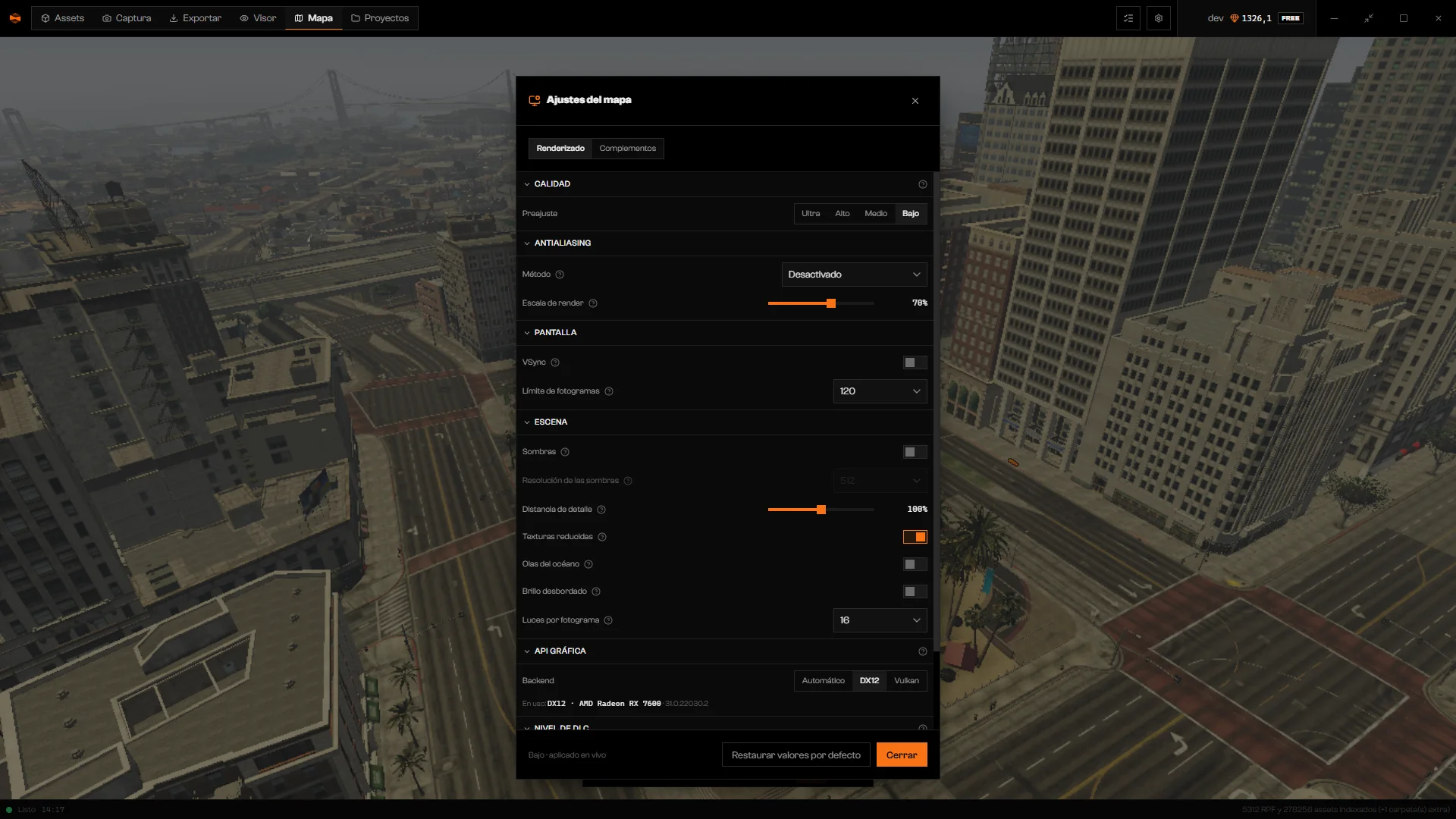The height and width of the screenshot is (819, 1456).
Task: Click the help icon next to Olas del océano
Action: (x=588, y=564)
